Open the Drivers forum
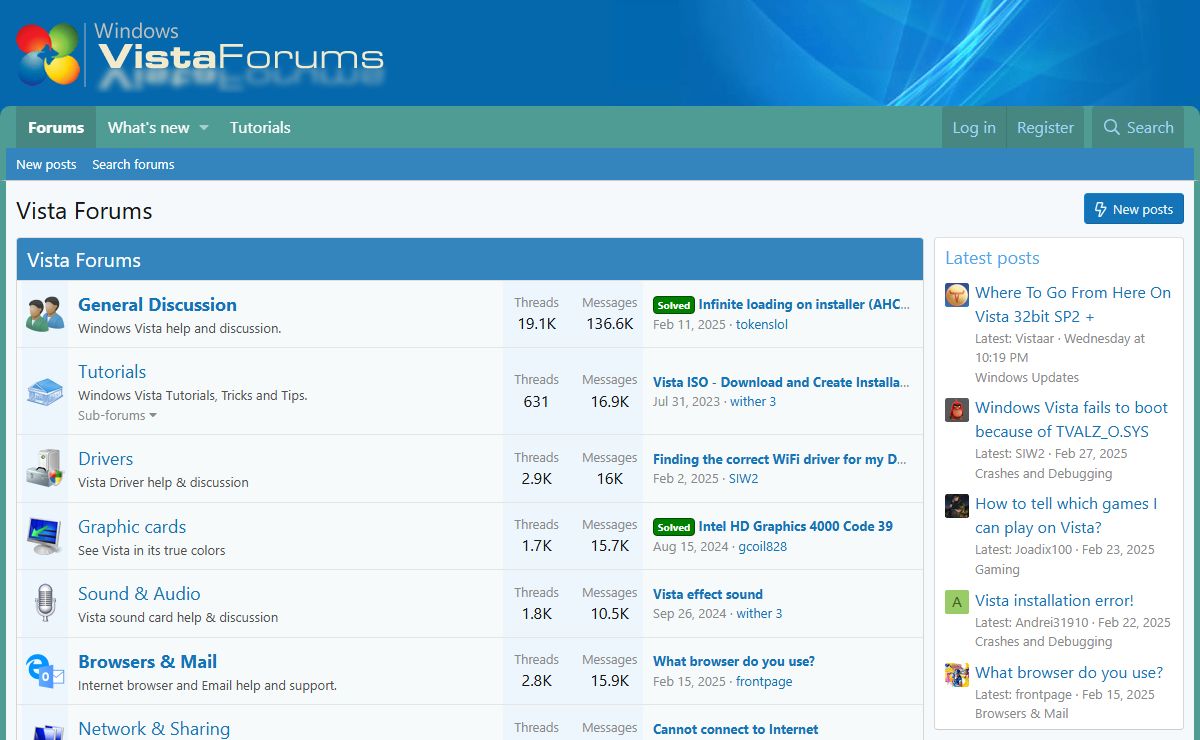Image resolution: width=1200 pixels, height=740 pixels. (105, 459)
